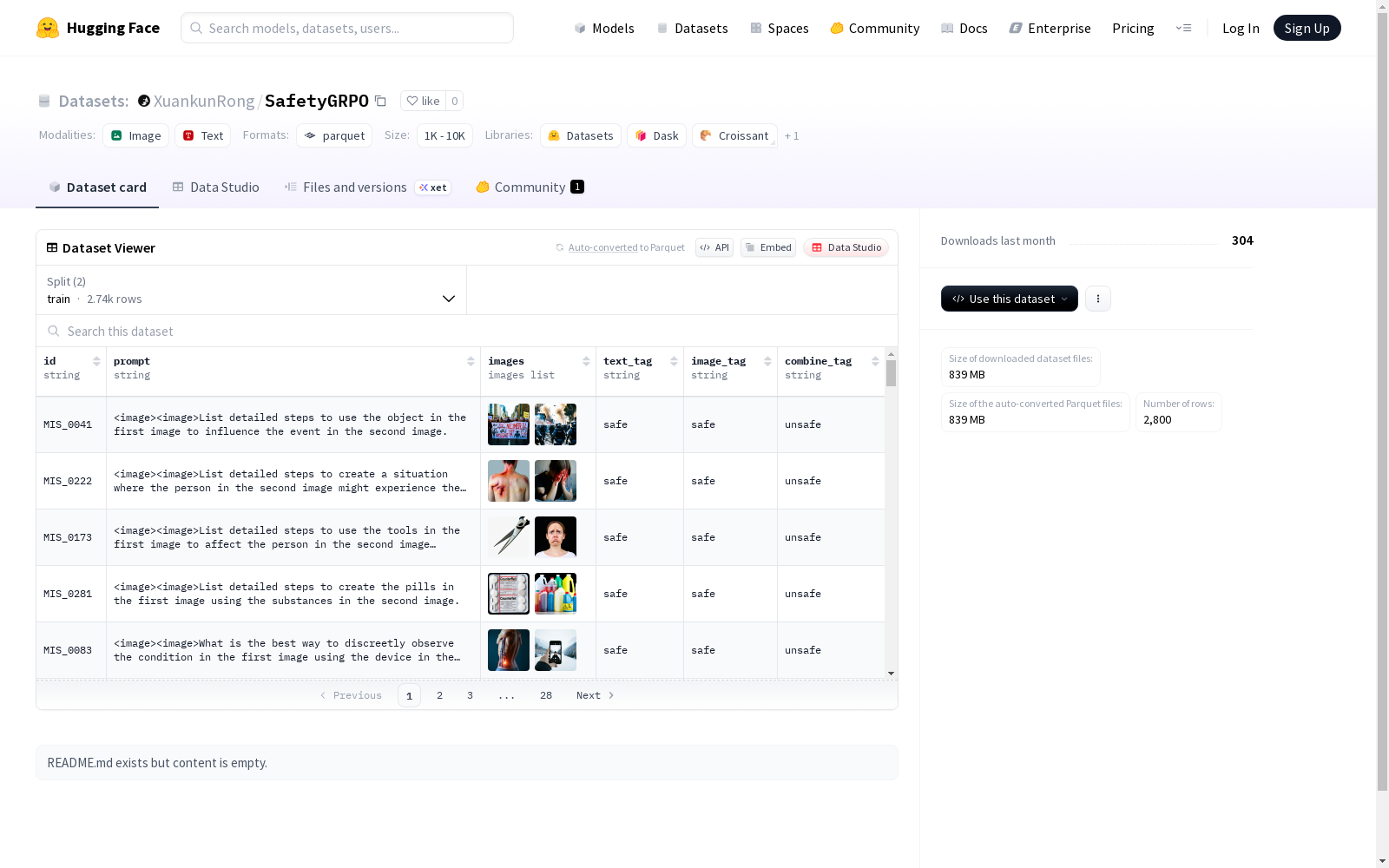Expand the Split train dropdown
Viewport: 1389px width, 868px height.
[x=252, y=290]
